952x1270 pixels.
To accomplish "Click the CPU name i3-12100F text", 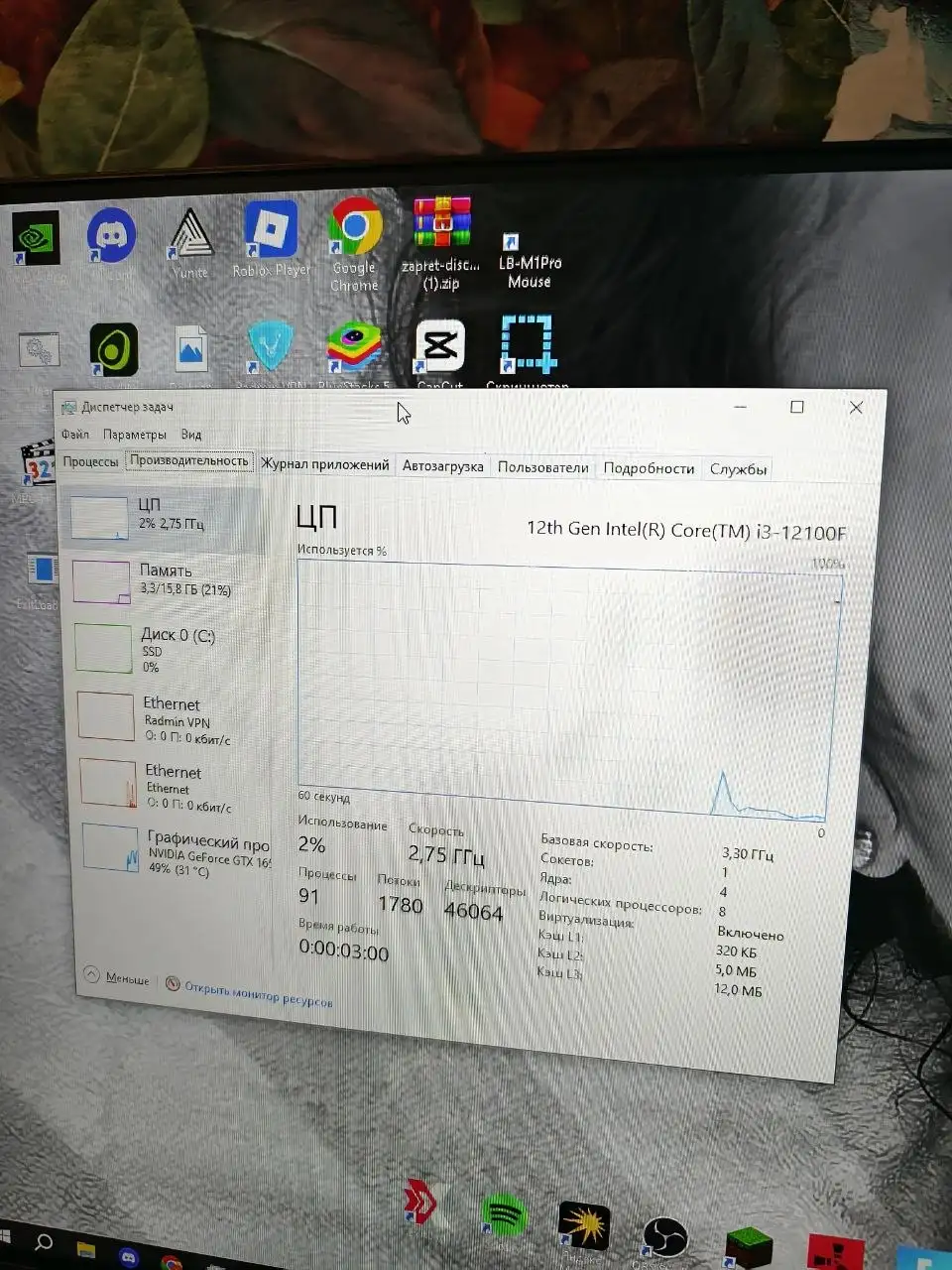I will [x=686, y=530].
